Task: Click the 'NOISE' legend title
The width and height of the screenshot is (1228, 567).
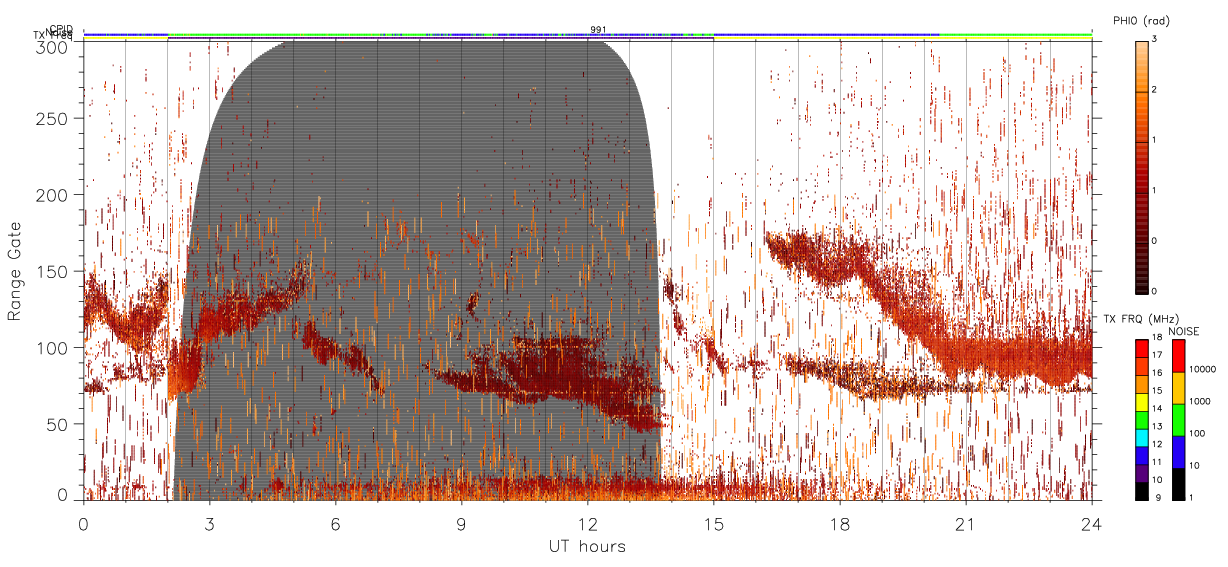Action: [x=1184, y=332]
